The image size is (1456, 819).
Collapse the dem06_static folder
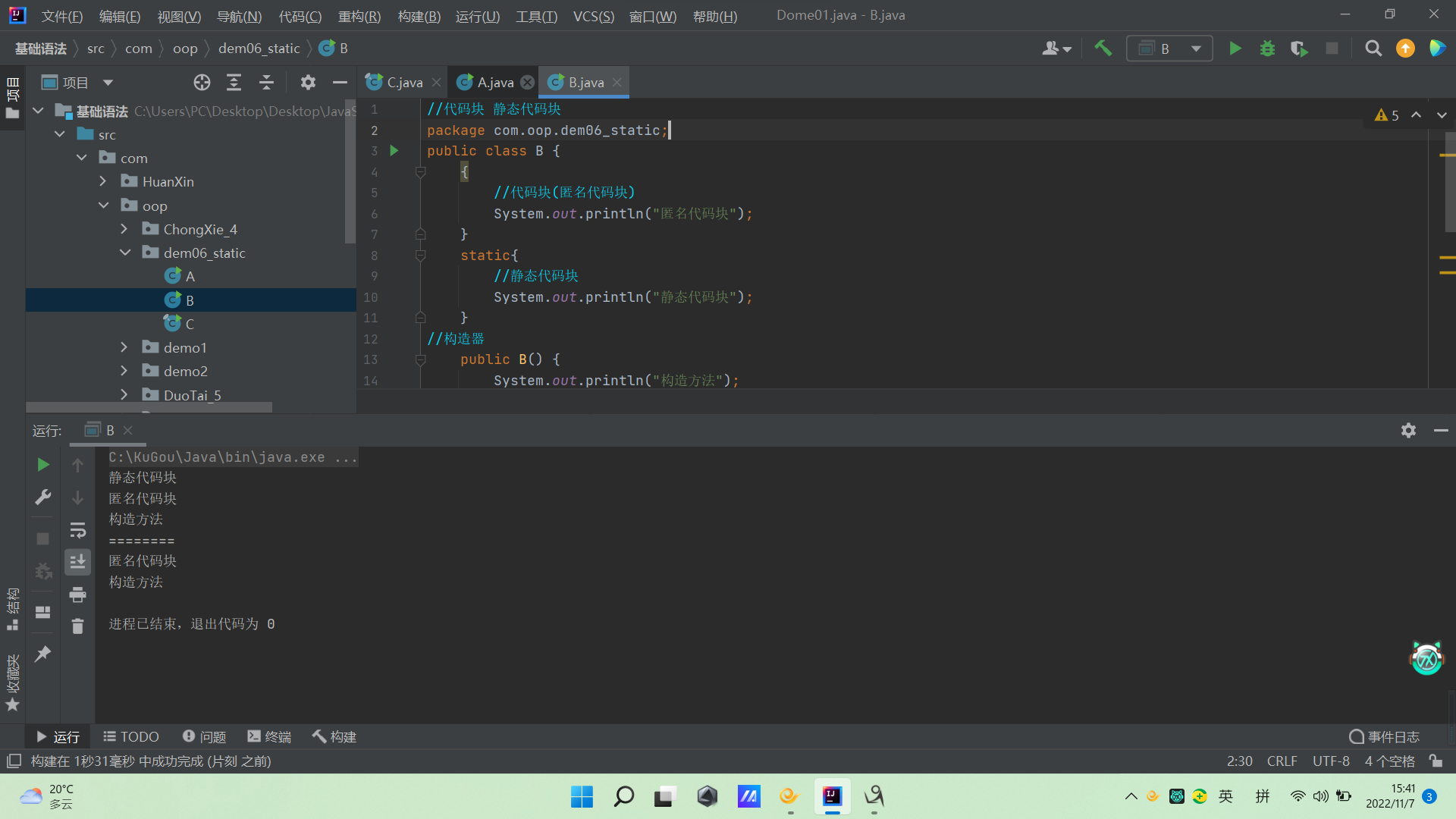point(125,253)
